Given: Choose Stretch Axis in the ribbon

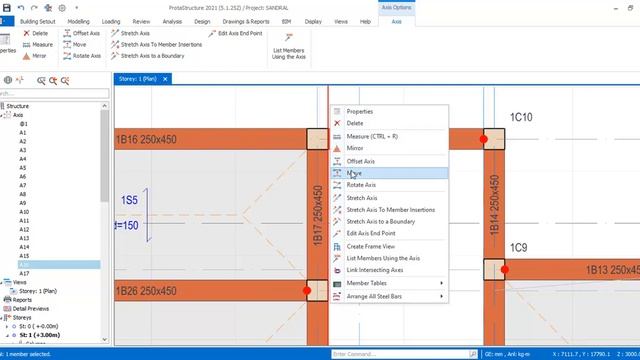Looking at the screenshot, I should tap(130, 33).
